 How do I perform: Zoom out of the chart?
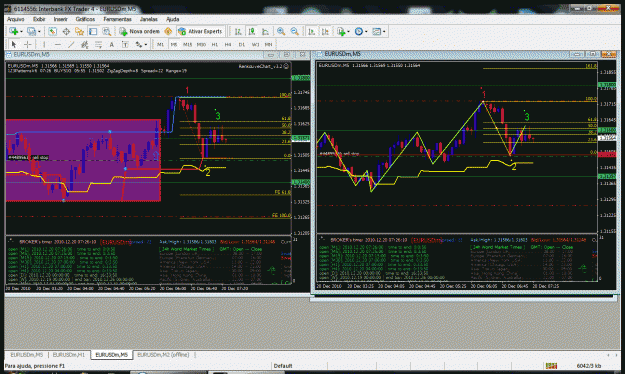[295, 31]
